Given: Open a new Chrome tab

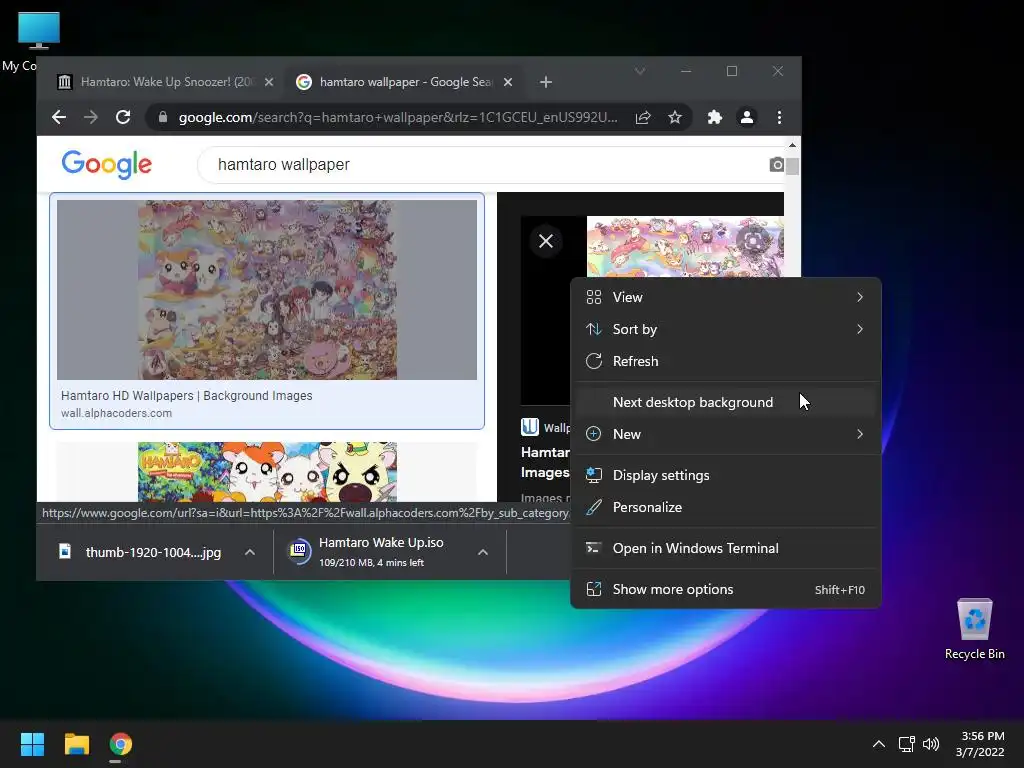Looking at the screenshot, I should [546, 82].
